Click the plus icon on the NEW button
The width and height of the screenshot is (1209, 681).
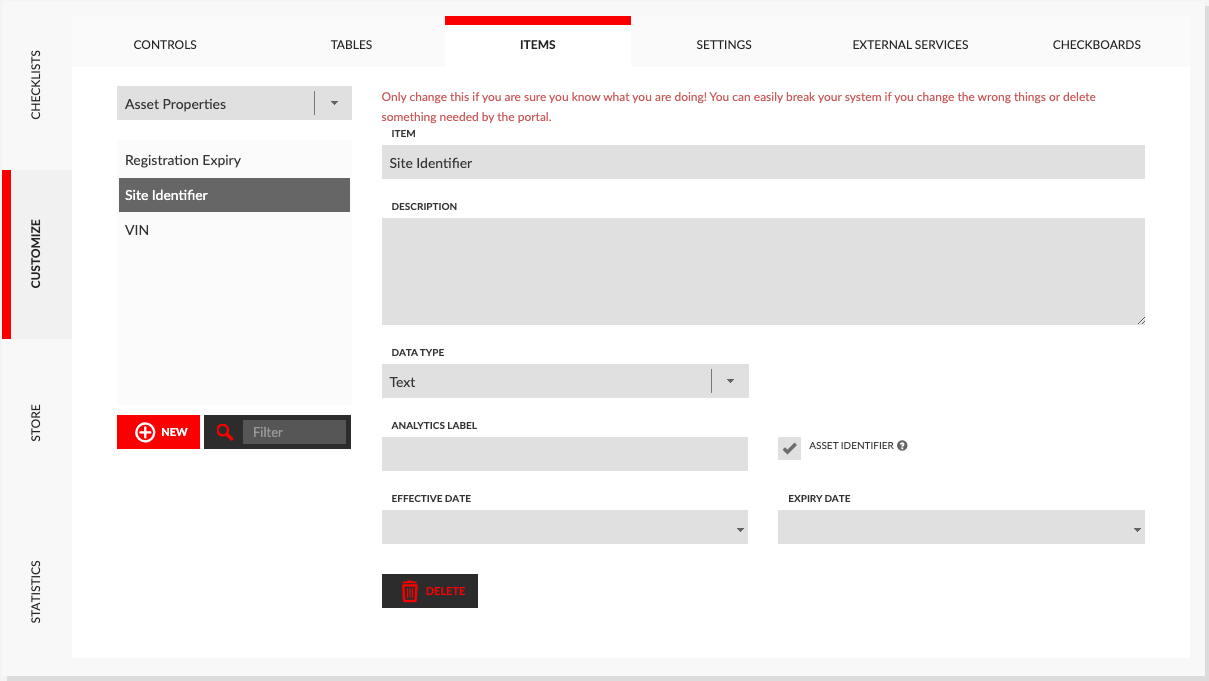pyautogui.click(x=145, y=432)
